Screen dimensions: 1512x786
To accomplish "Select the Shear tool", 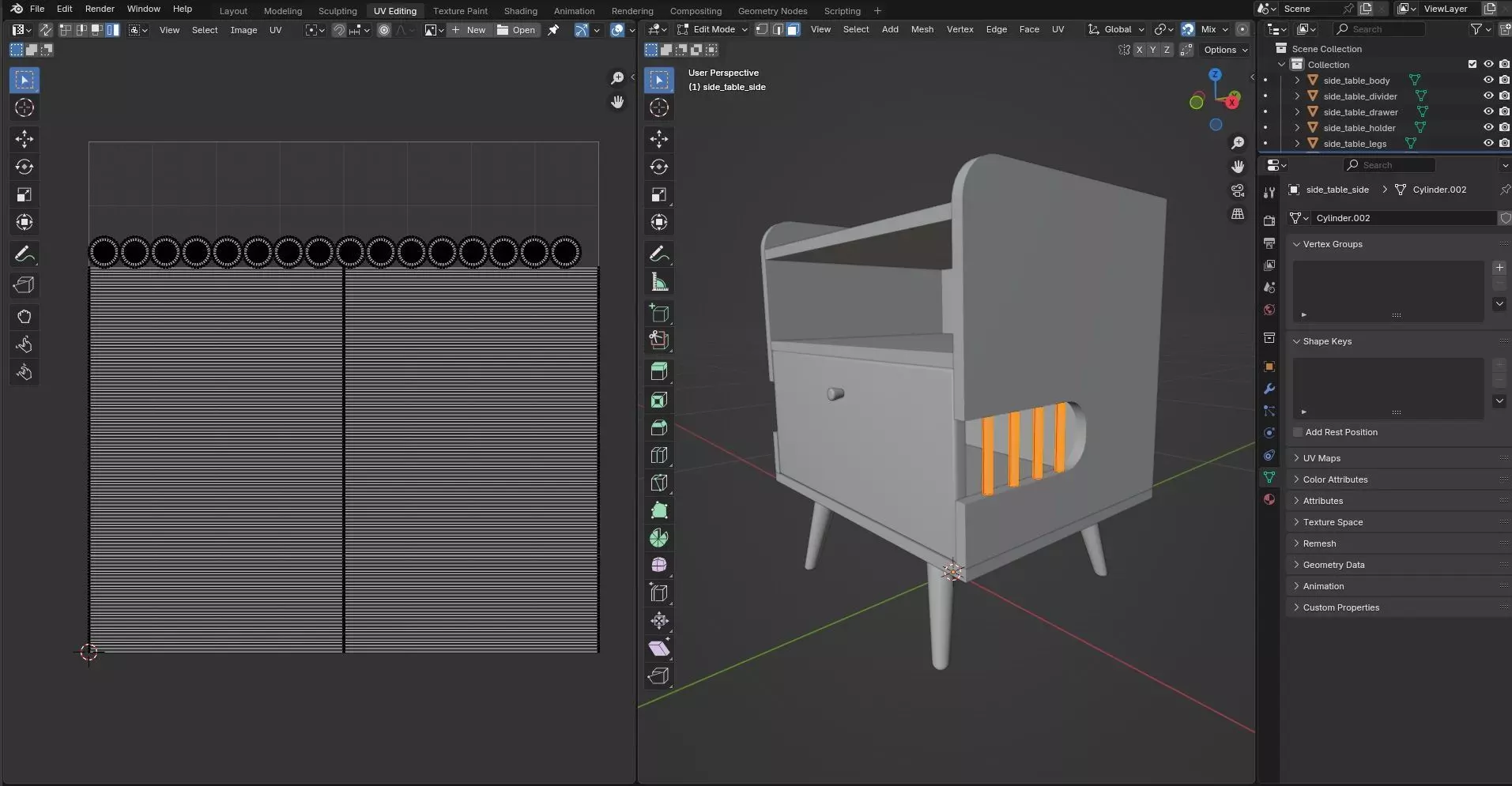I will click(659, 648).
